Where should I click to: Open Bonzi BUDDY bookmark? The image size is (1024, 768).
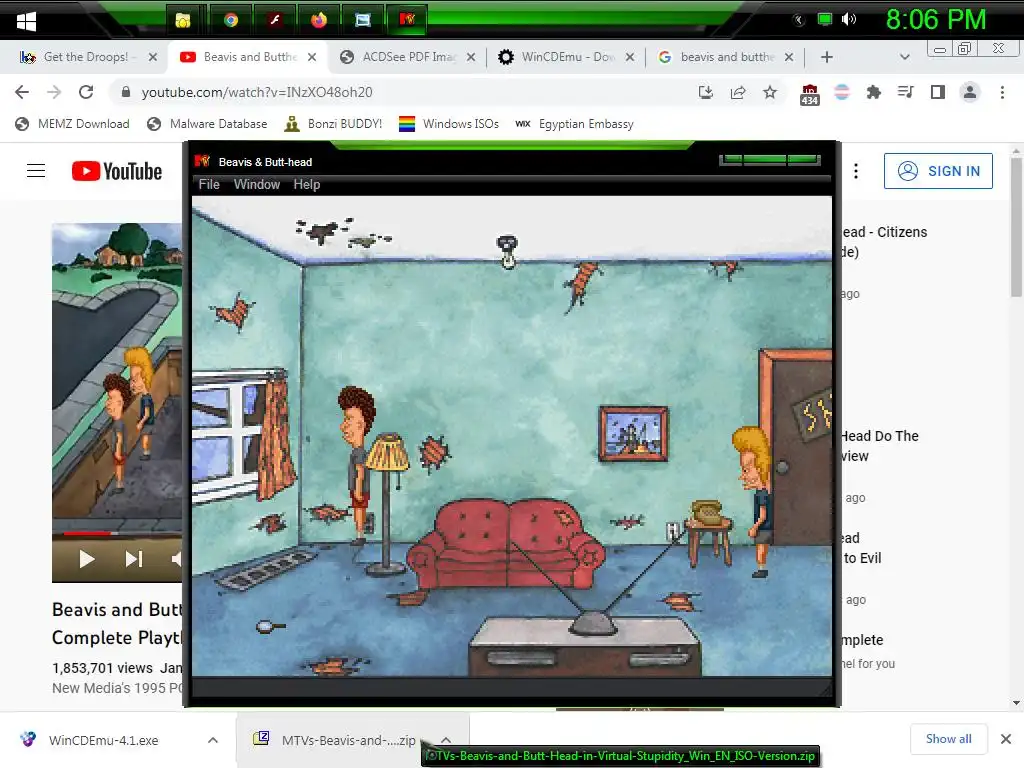coord(333,124)
